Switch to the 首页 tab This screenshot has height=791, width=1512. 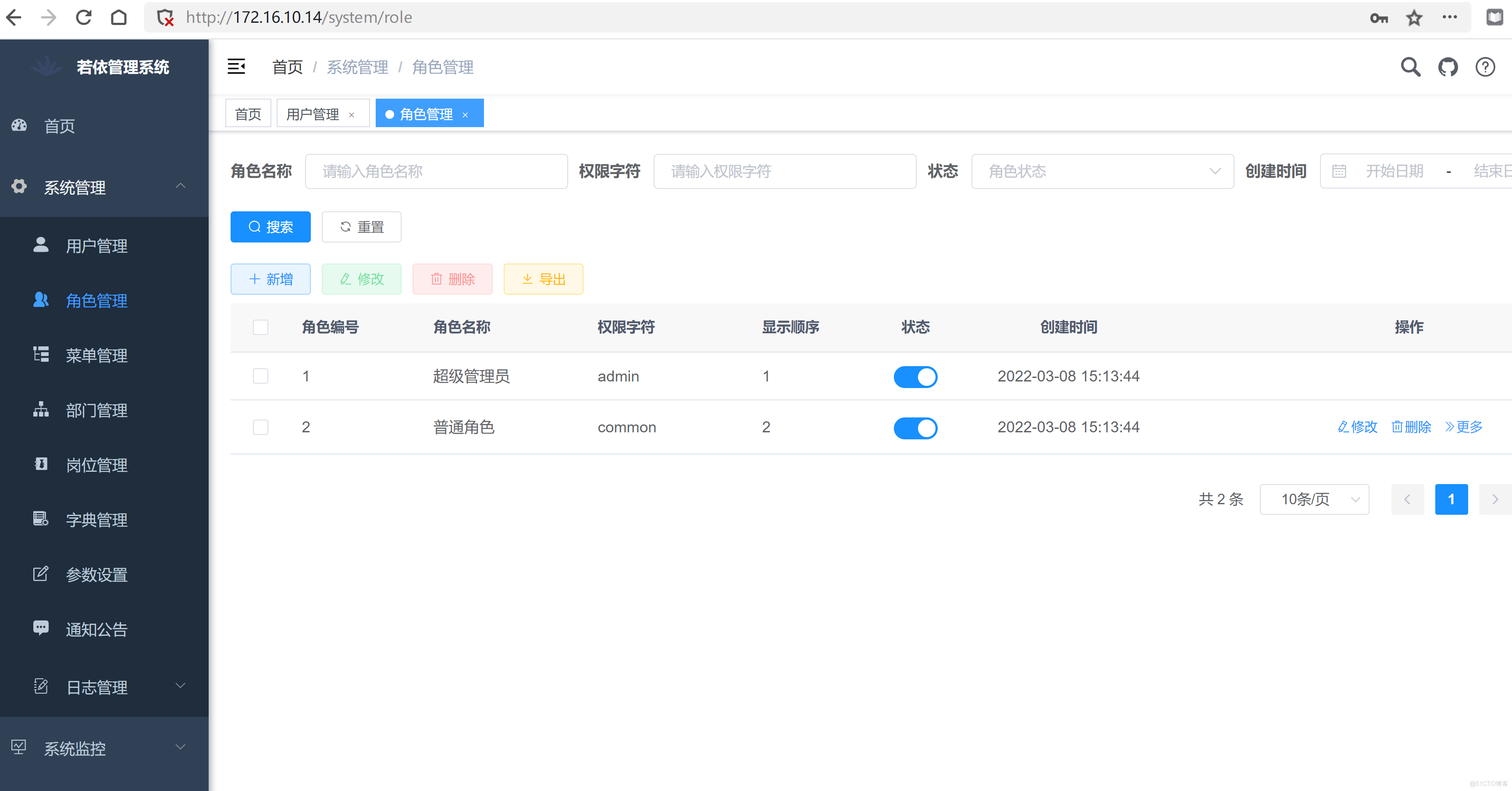pos(248,113)
